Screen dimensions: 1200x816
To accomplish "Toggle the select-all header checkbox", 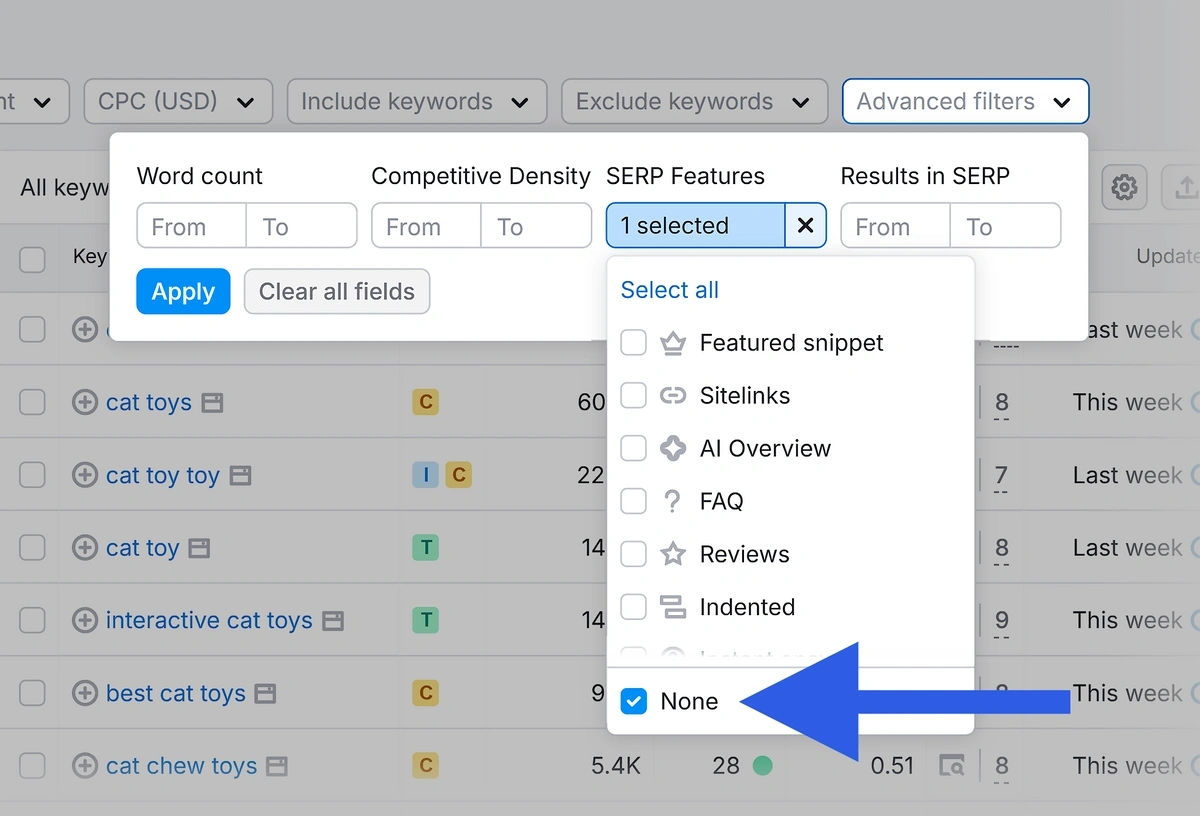I will [x=33, y=260].
